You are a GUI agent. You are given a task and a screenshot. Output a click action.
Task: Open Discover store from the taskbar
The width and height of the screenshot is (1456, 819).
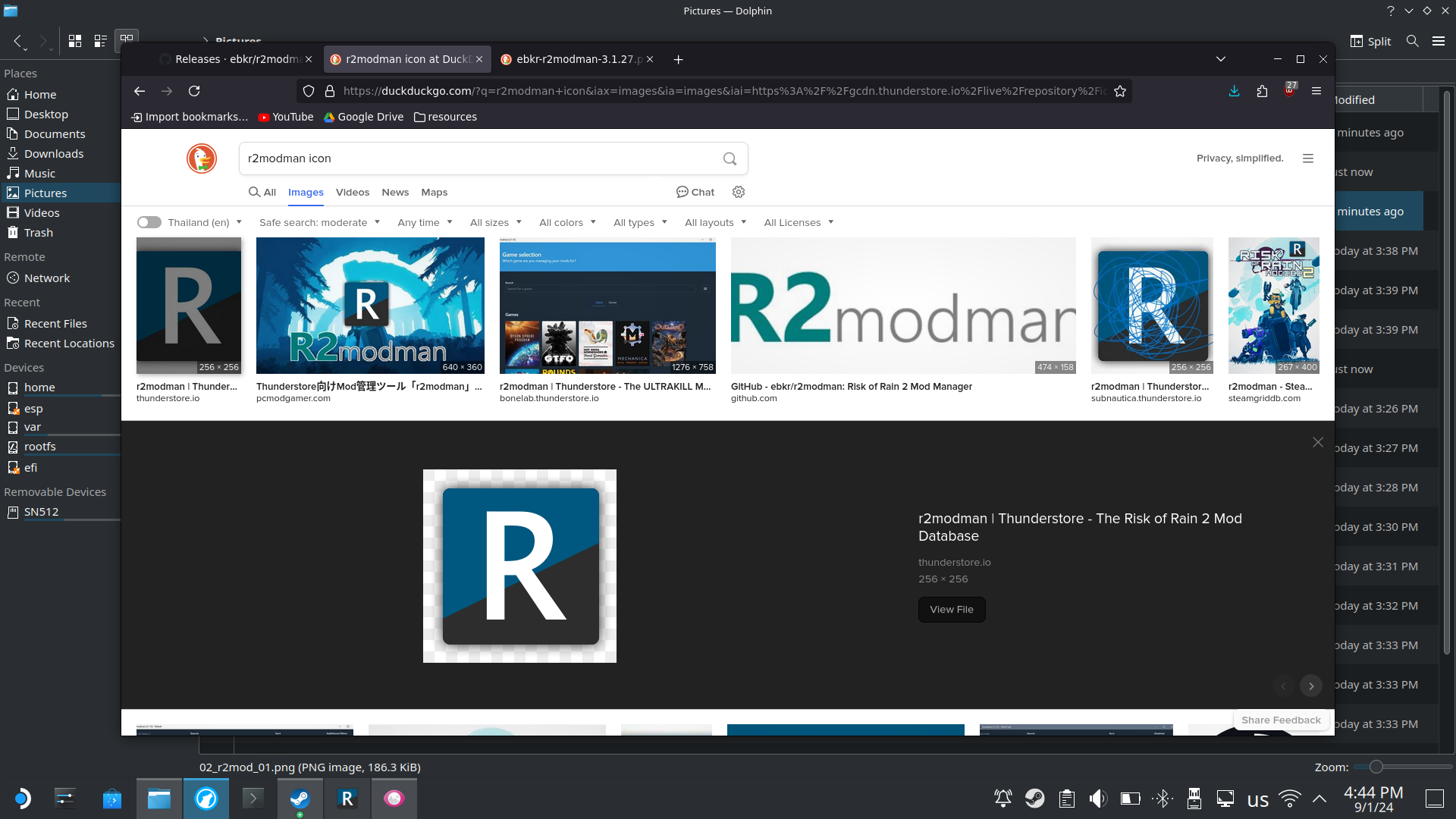tap(112, 799)
